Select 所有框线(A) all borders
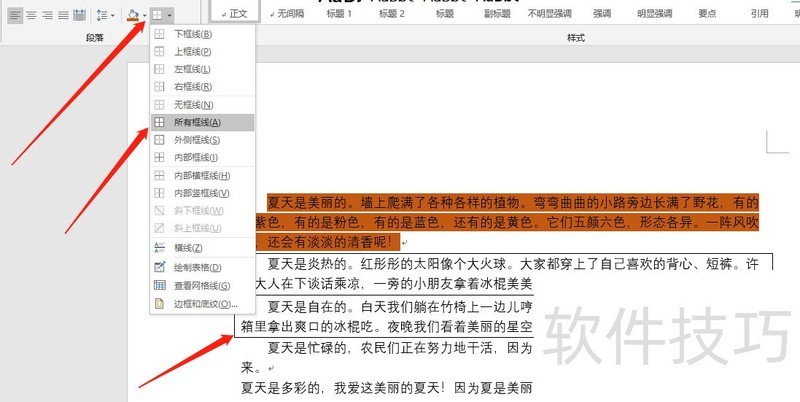800x402 pixels. click(203, 122)
